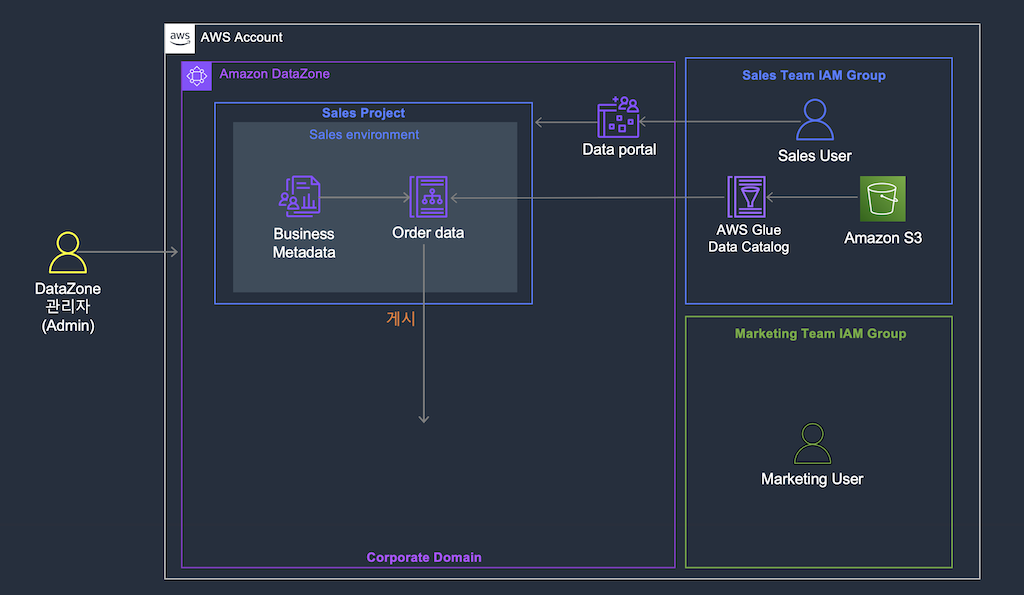Click the AWS Account title text
The height and width of the screenshot is (595, 1024).
pyautogui.click(x=242, y=37)
